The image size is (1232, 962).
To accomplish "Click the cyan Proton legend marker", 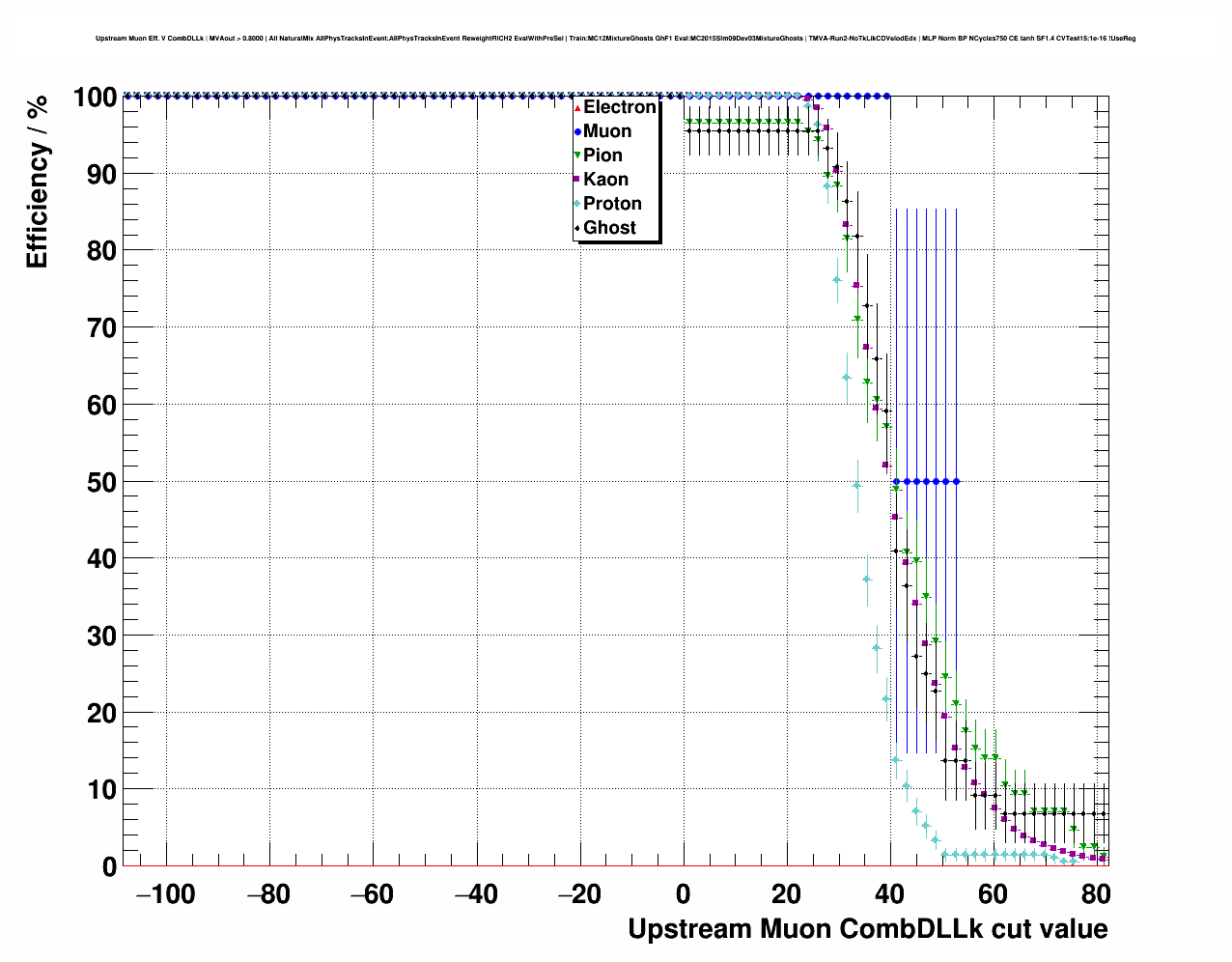I will 577,204.
